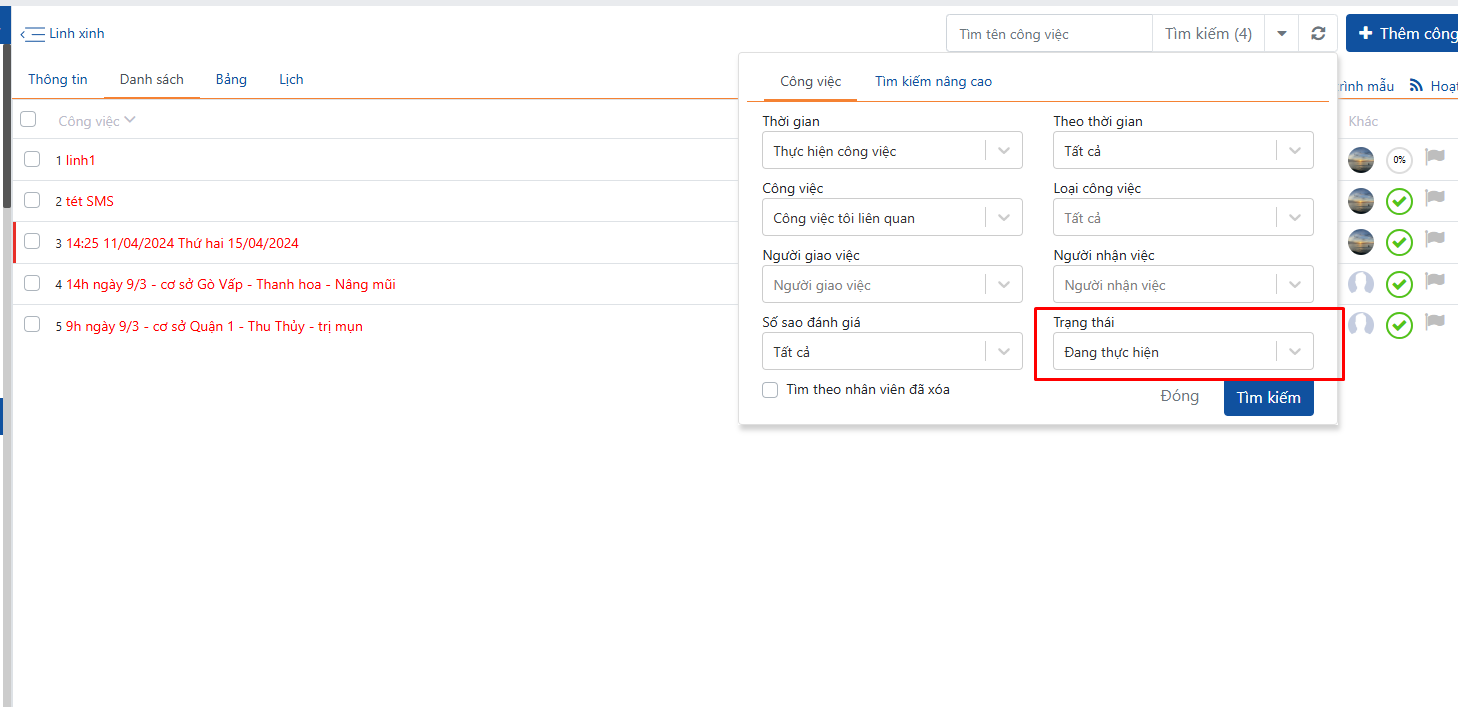Screen dimensions: 1458x707
Task: Click the avatar in the 14:25 11/04/2024 row
Action: click(x=1361, y=242)
